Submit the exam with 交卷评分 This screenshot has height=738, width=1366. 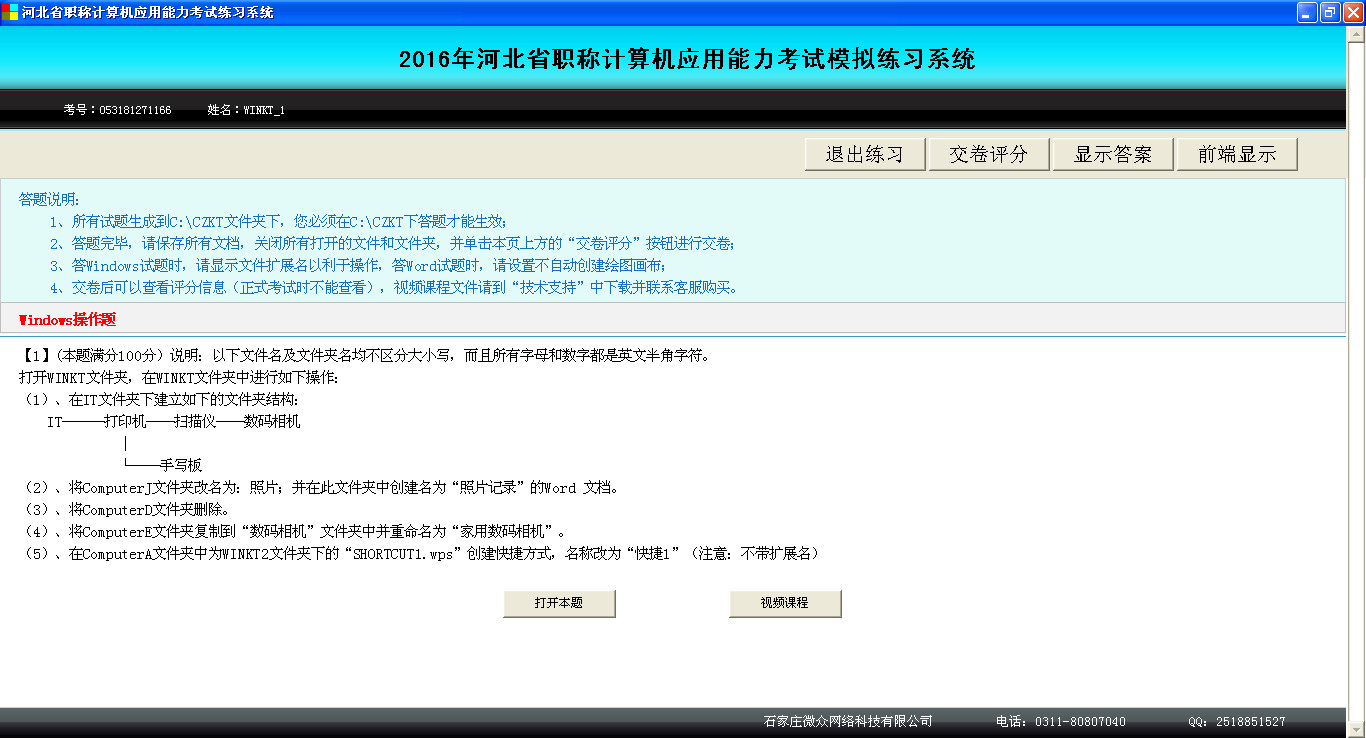coord(988,154)
